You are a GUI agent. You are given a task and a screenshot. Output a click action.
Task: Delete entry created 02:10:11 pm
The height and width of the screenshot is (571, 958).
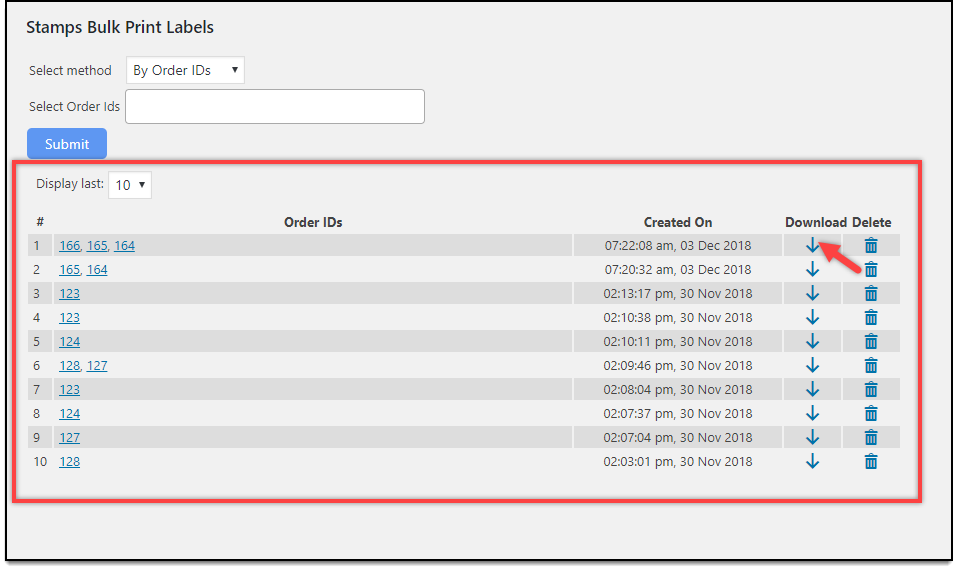pyautogui.click(x=871, y=341)
